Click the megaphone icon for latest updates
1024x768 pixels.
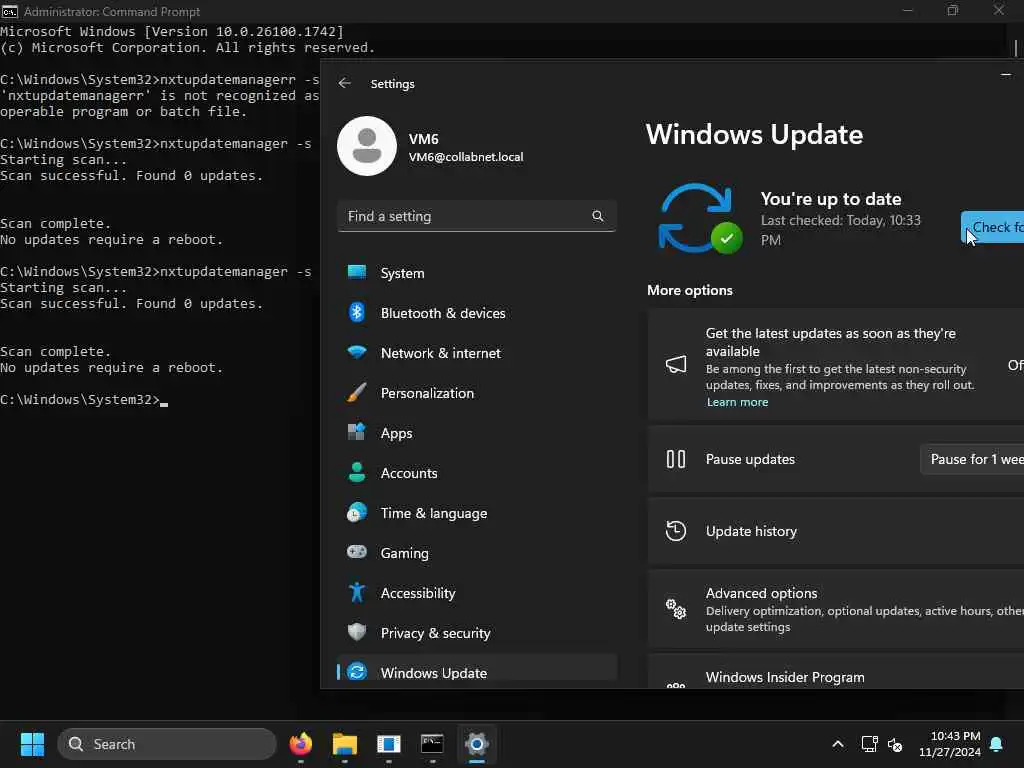tap(676, 364)
